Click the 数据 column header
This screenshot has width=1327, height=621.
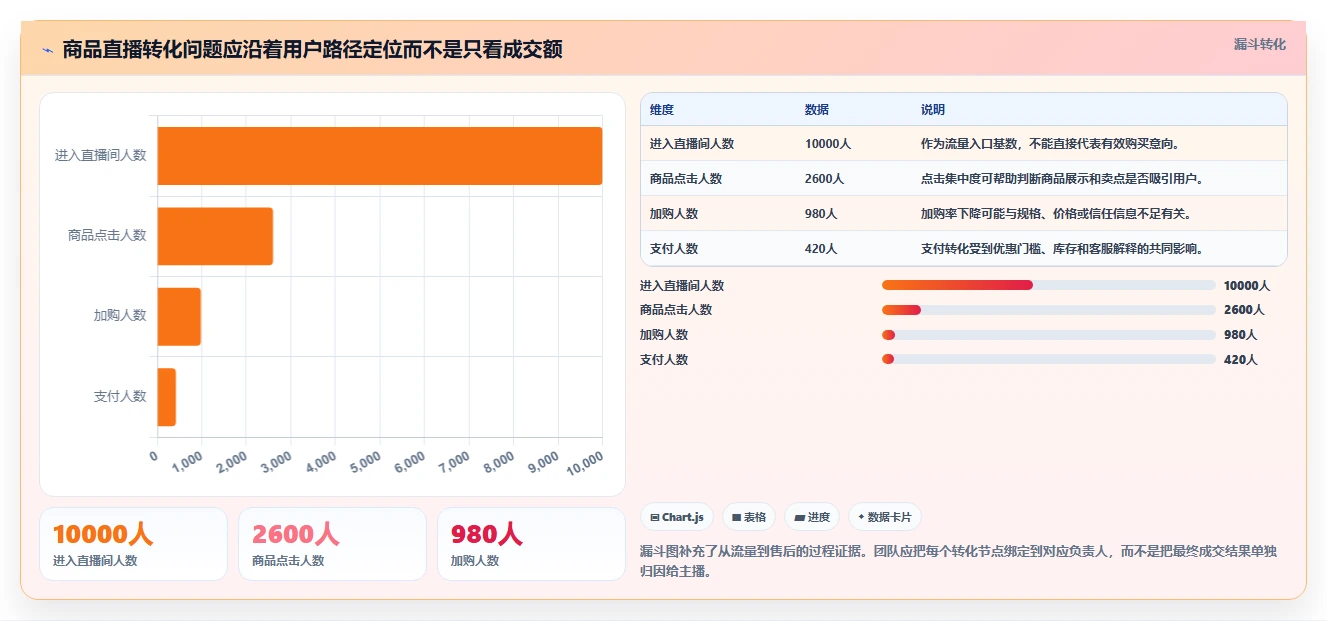[817, 110]
